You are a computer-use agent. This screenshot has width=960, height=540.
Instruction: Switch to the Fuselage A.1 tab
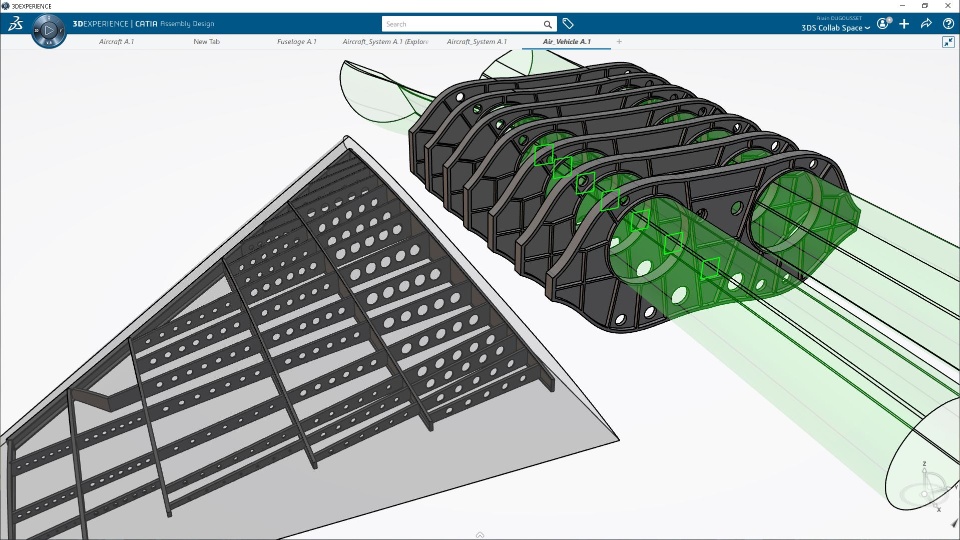click(x=296, y=42)
